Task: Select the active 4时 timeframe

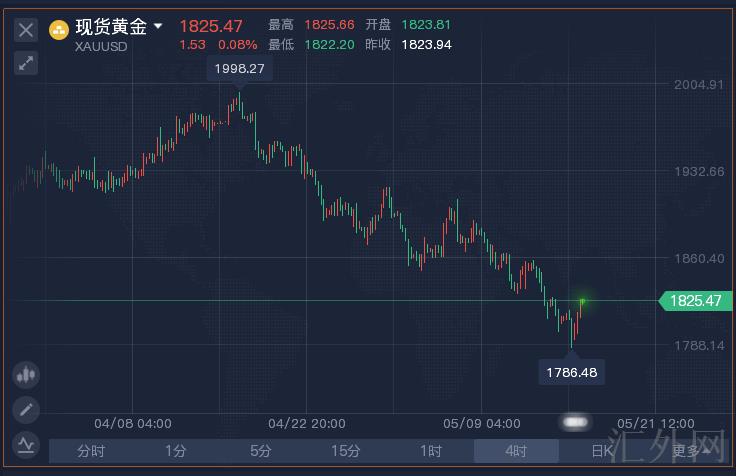Action: pyautogui.click(x=516, y=451)
